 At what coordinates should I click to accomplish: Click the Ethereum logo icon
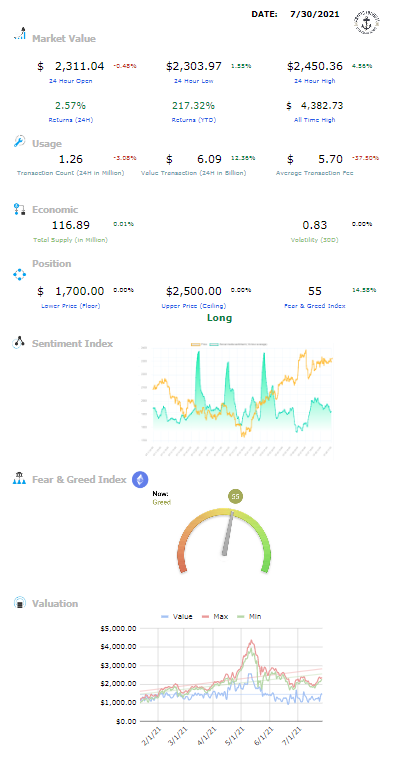coord(141,480)
